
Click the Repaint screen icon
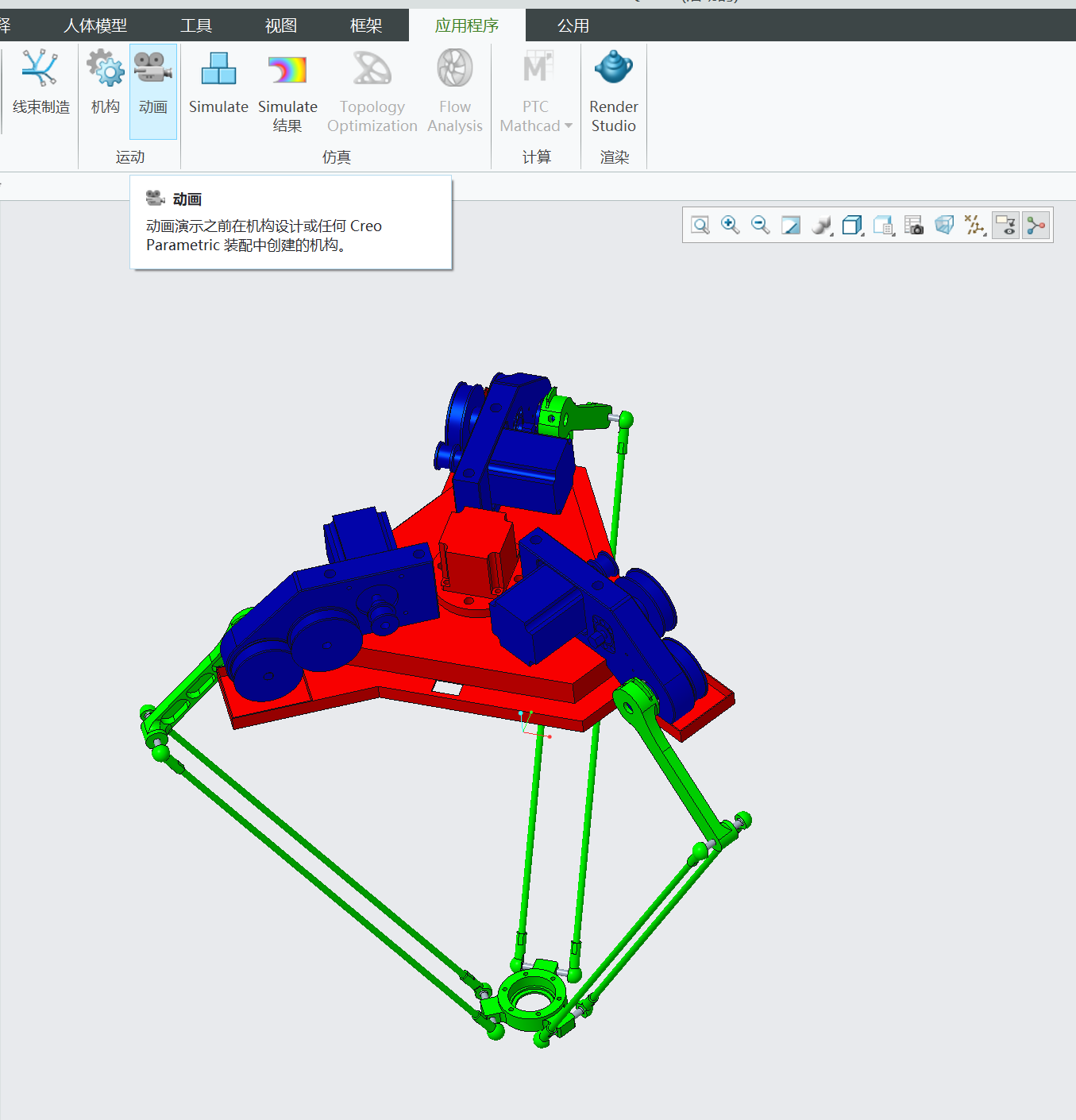click(790, 226)
